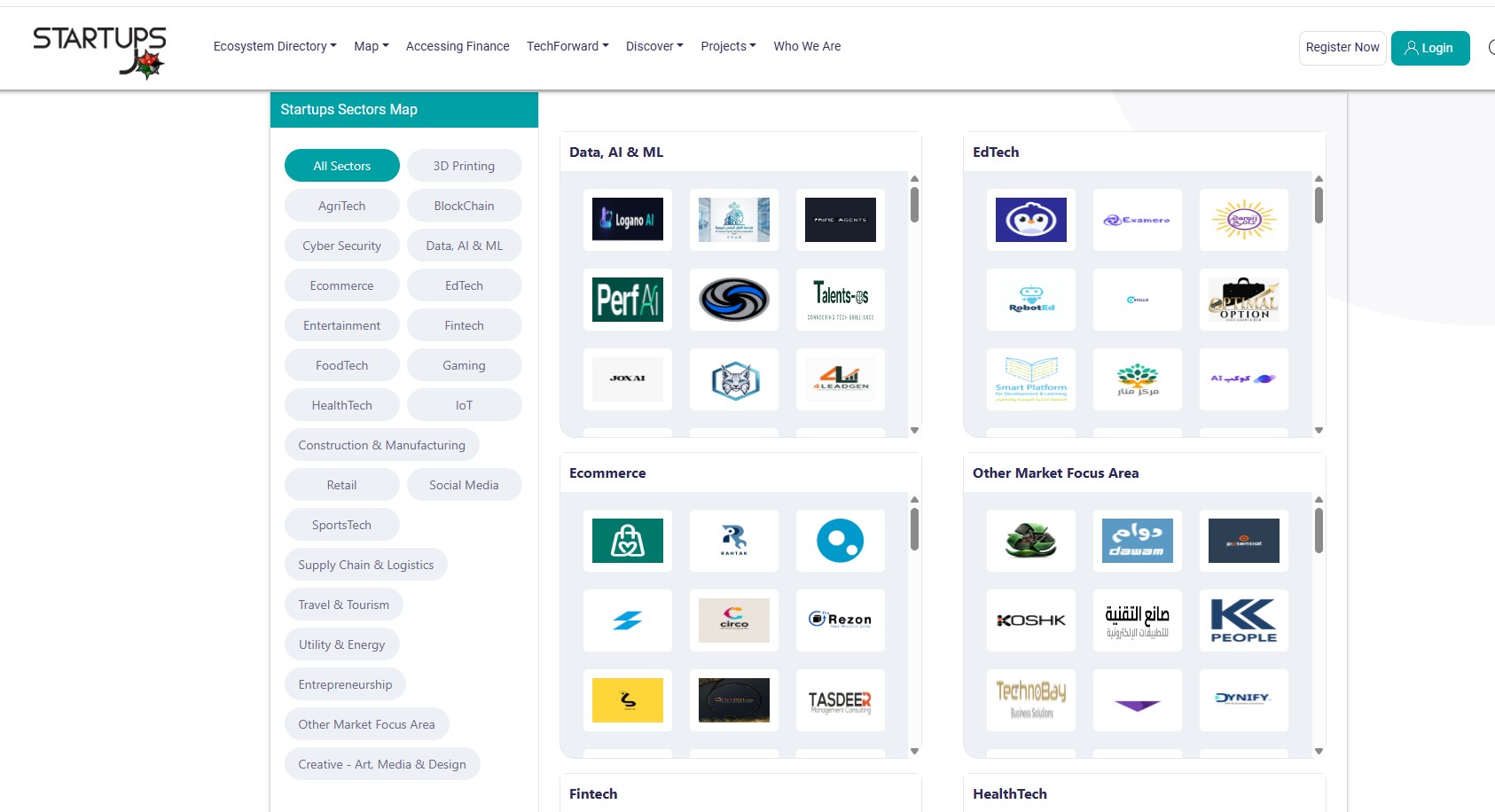Toggle the AgriTech sector filter
The width and height of the screenshot is (1495, 812).
tap(342, 206)
